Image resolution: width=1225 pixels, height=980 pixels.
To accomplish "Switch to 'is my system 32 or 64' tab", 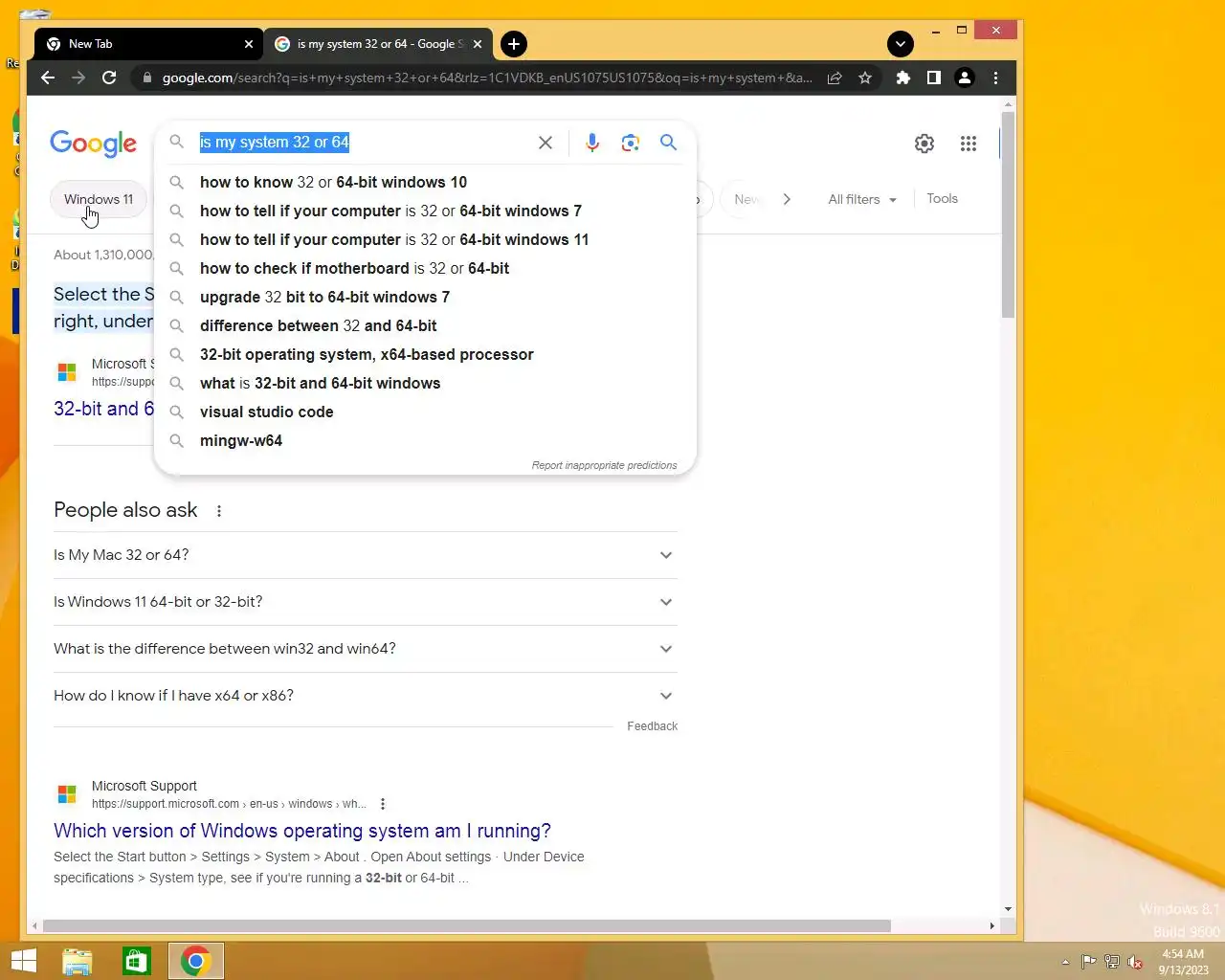I will [379, 44].
